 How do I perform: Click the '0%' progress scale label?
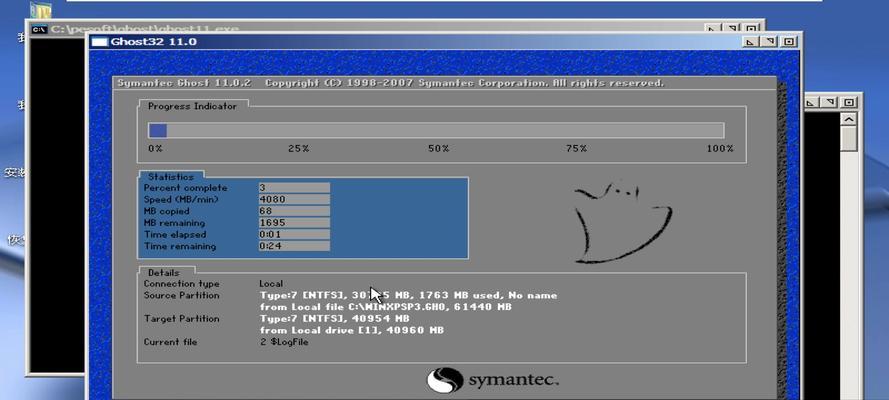155,148
